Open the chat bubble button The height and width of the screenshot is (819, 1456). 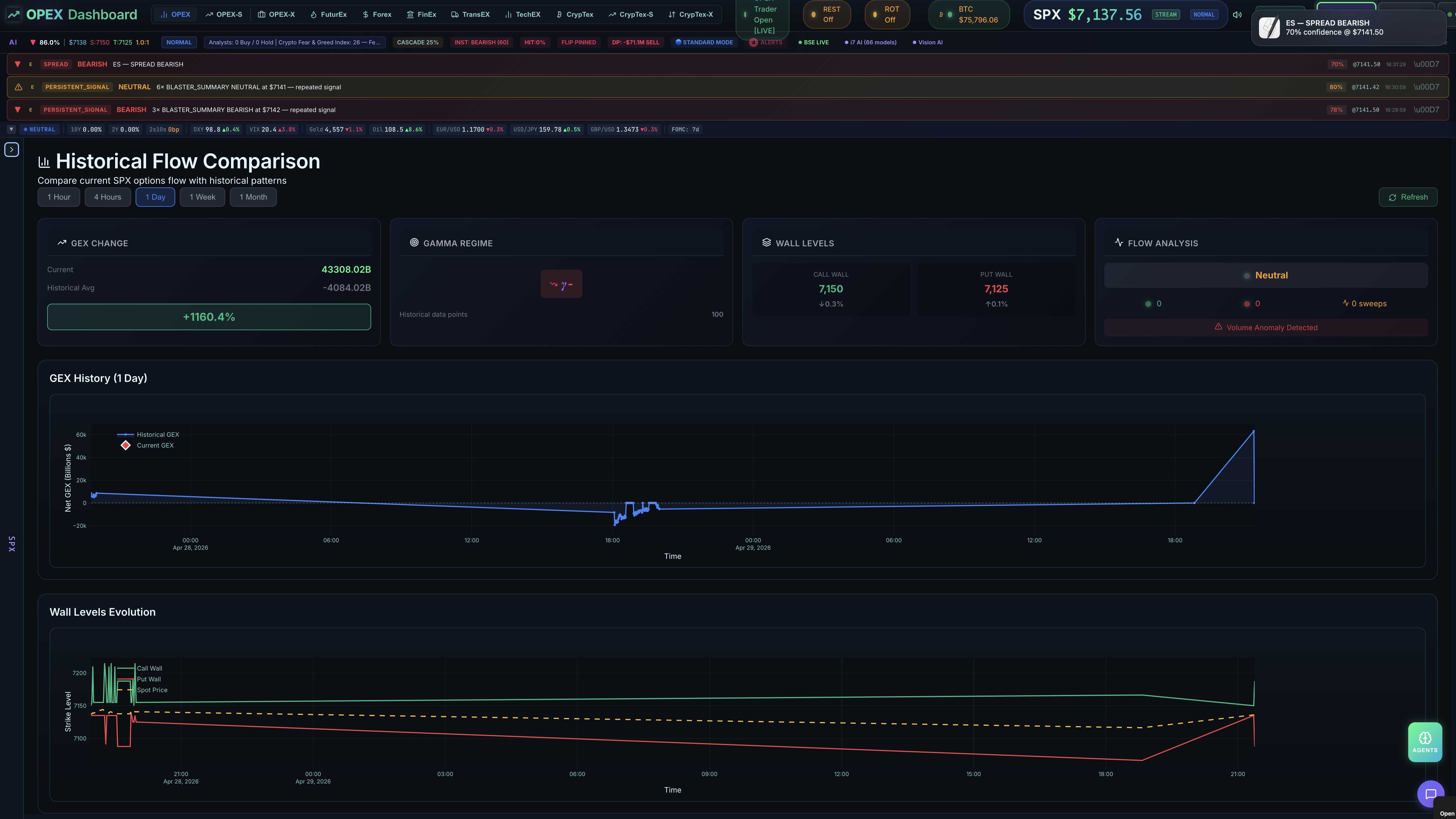[x=1431, y=794]
